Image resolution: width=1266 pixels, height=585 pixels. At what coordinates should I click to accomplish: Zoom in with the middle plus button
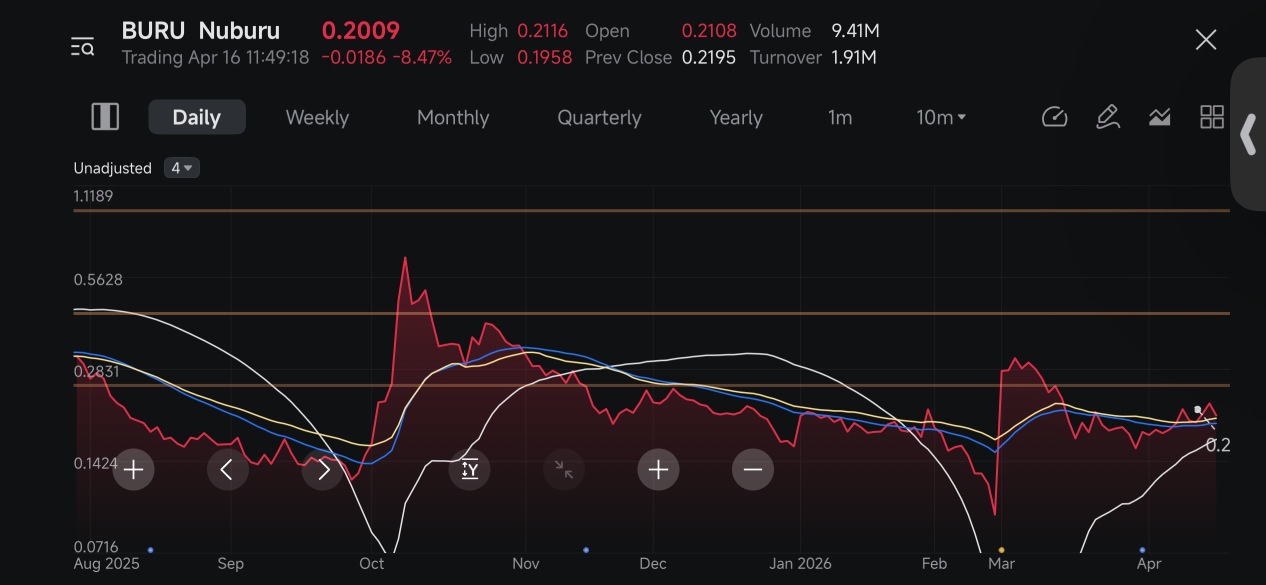point(658,469)
